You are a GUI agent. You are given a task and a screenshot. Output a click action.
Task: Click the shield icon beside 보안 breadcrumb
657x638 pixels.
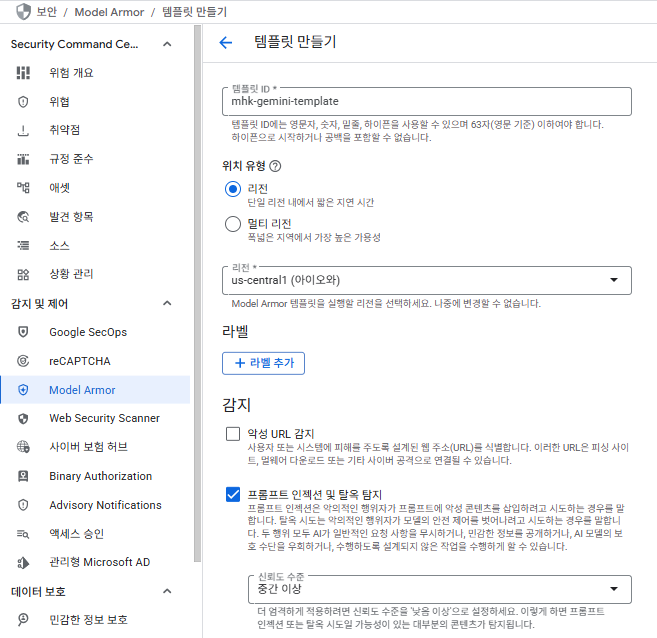click(x=23, y=12)
